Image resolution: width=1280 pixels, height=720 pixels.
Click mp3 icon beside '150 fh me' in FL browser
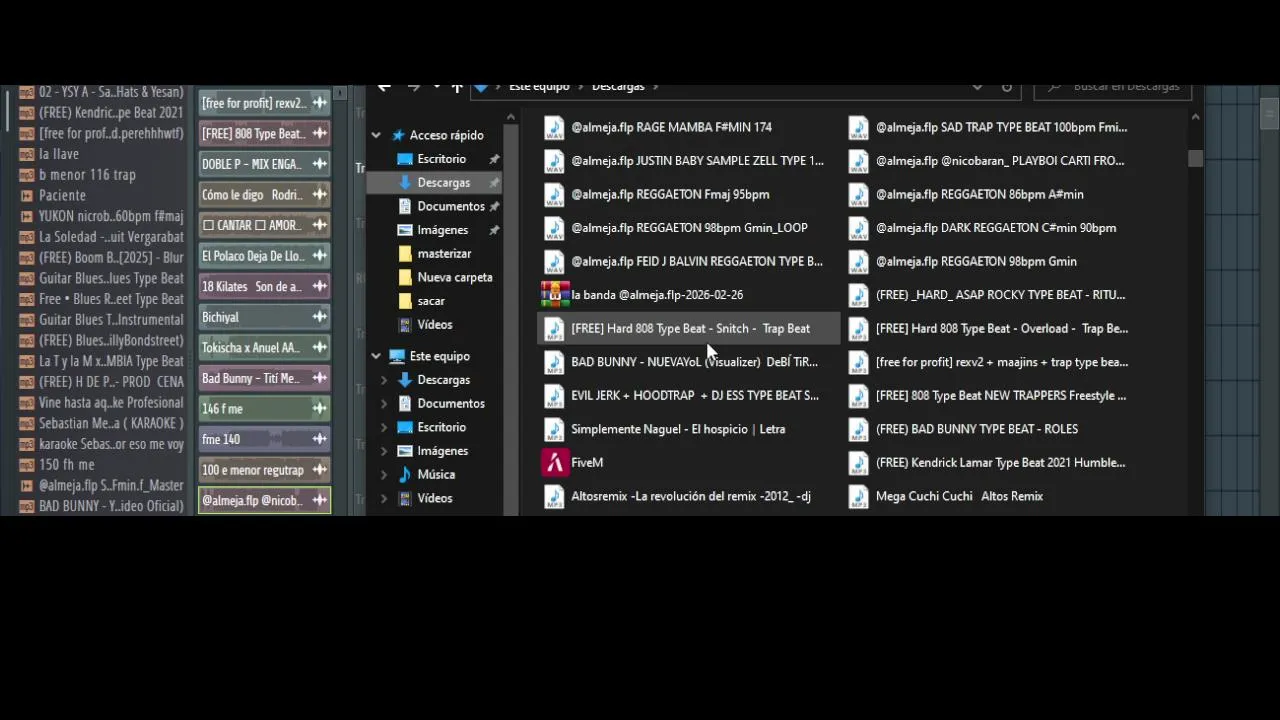coord(26,465)
